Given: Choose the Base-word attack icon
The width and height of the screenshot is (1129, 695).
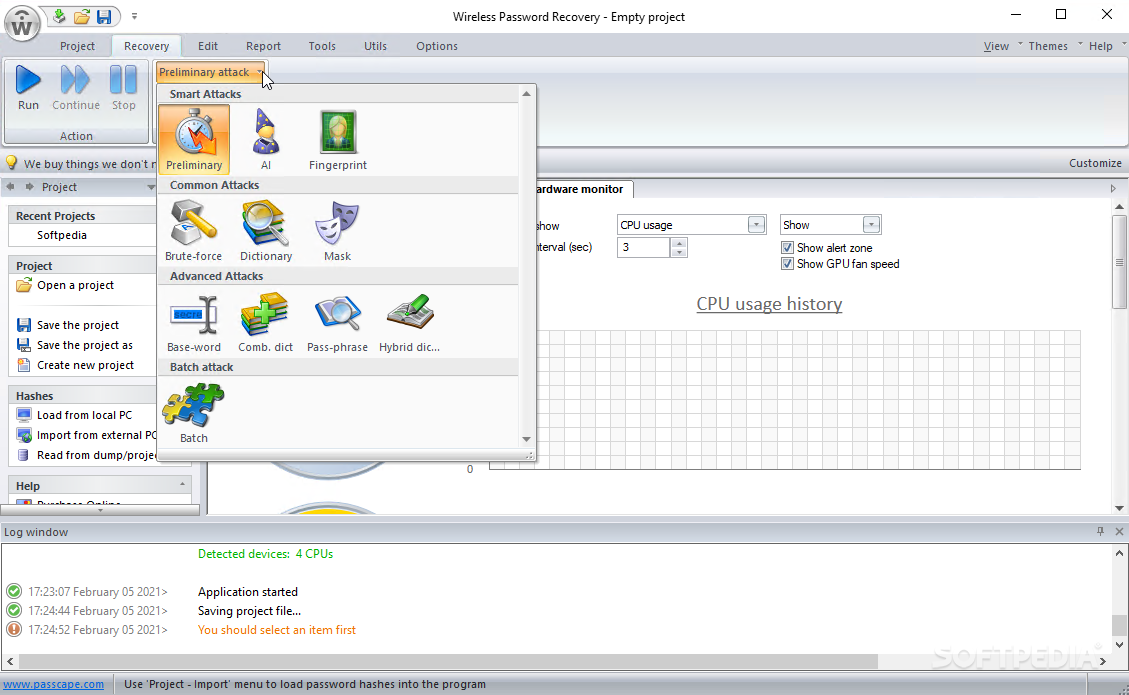Looking at the screenshot, I should [x=194, y=322].
